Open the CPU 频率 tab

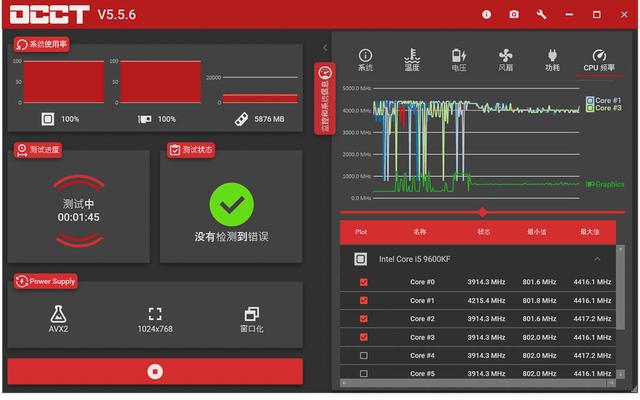[x=599, y=60]
